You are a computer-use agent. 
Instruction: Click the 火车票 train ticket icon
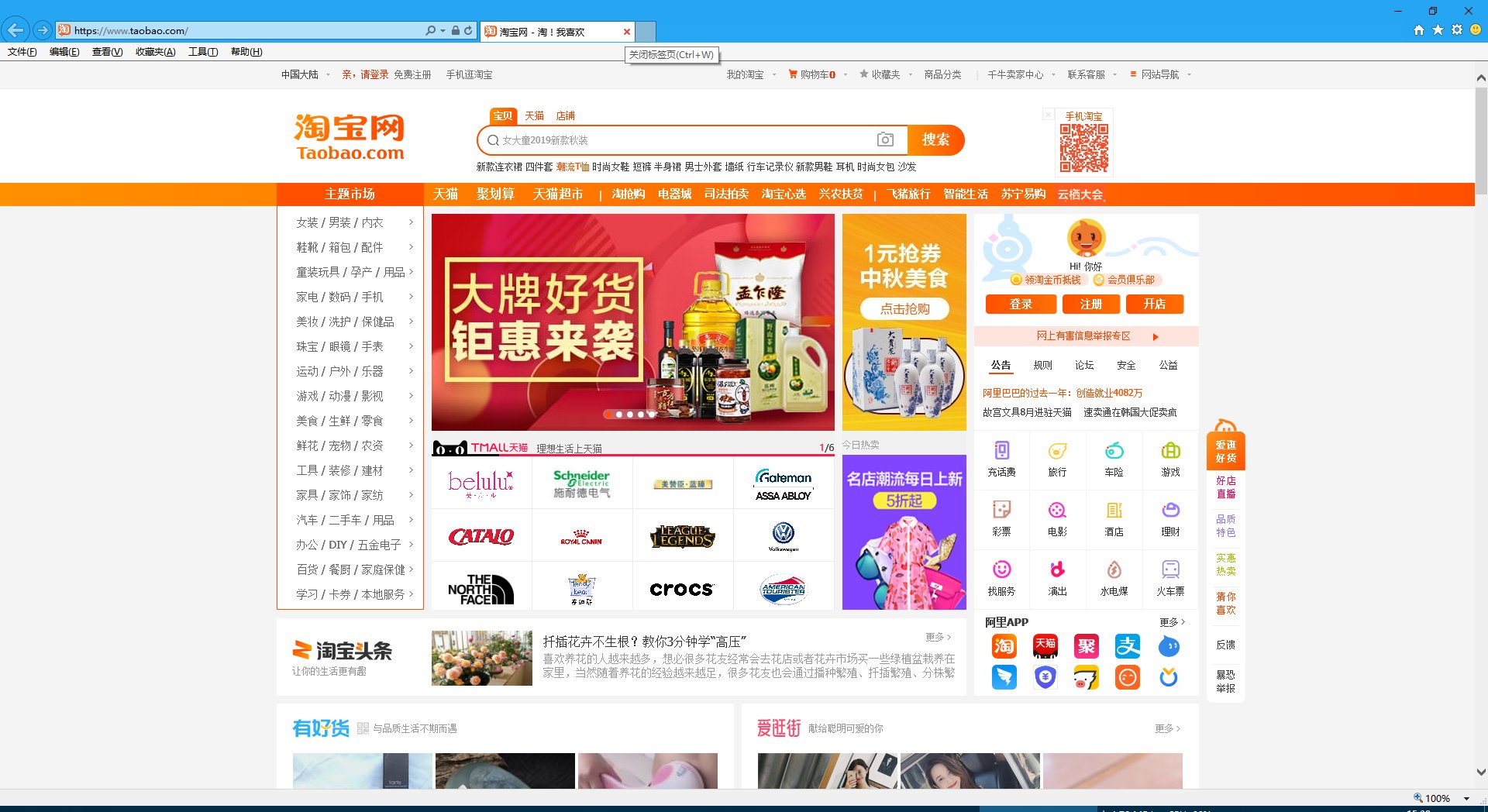pos(1170,577)
